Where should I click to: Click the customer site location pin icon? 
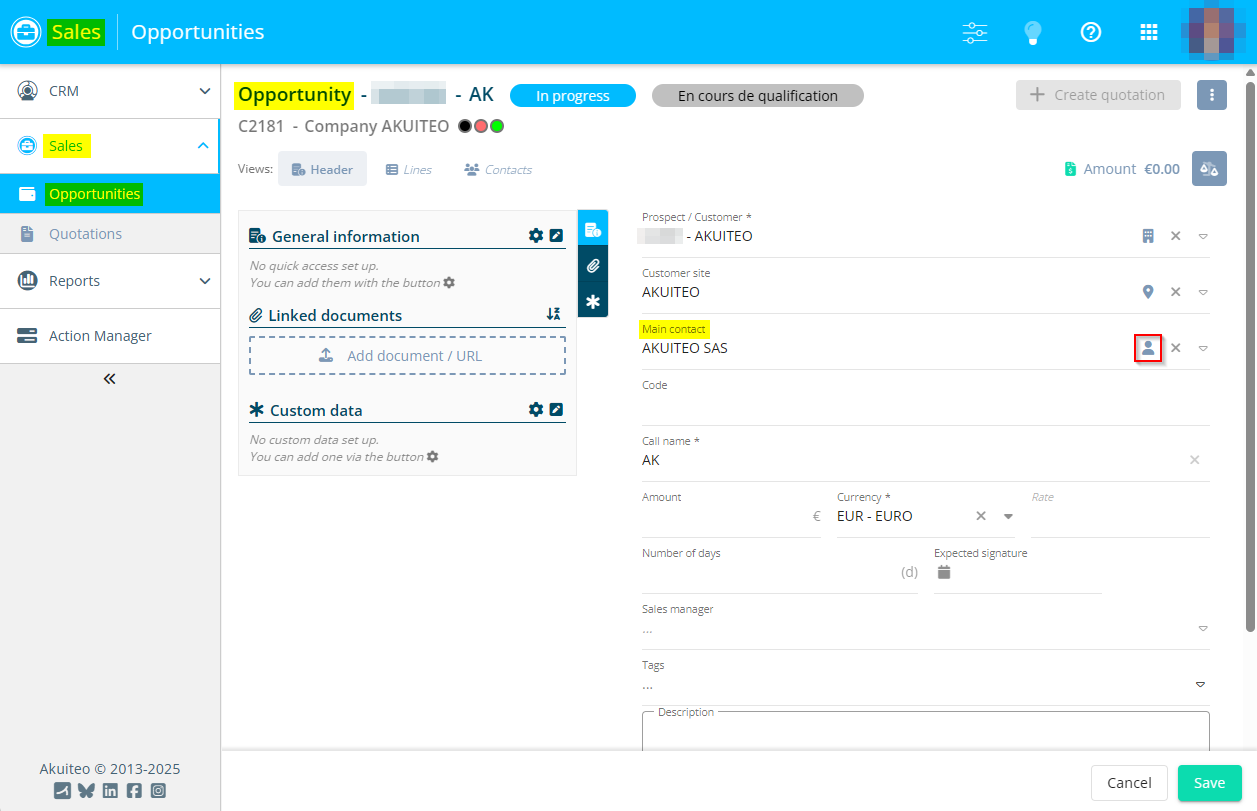[x=1148, y=292]
